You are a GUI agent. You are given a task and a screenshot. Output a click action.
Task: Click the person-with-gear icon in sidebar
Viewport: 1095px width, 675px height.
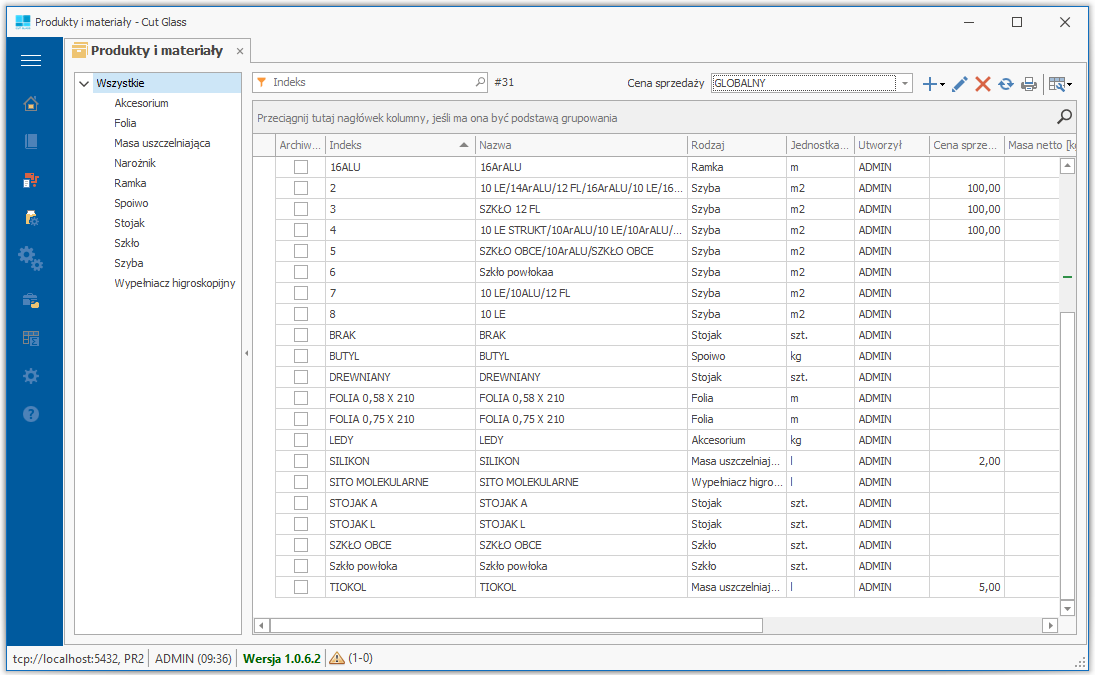click(x=31, y=218)
